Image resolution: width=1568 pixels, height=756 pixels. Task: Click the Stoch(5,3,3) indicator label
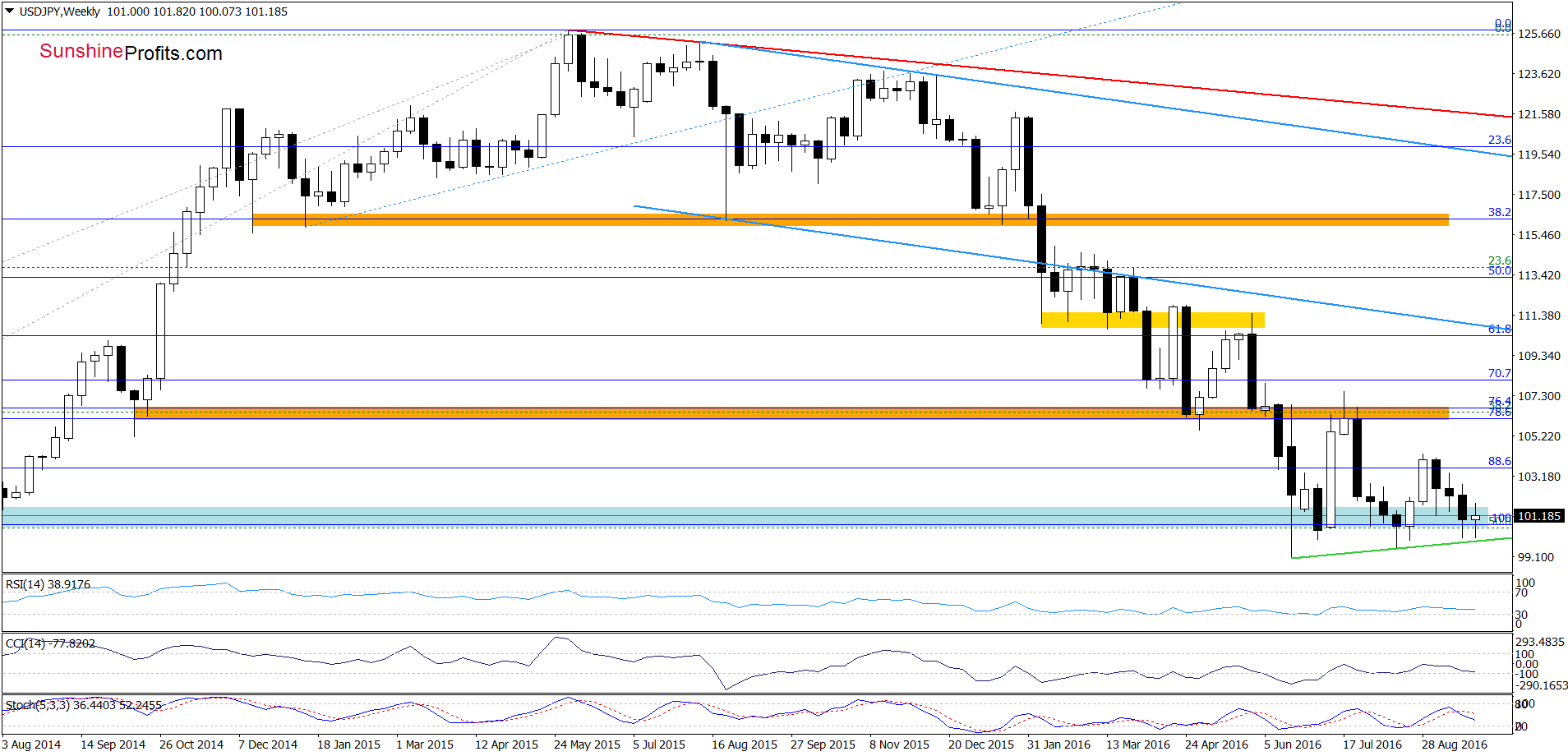[x=84, y=705]
